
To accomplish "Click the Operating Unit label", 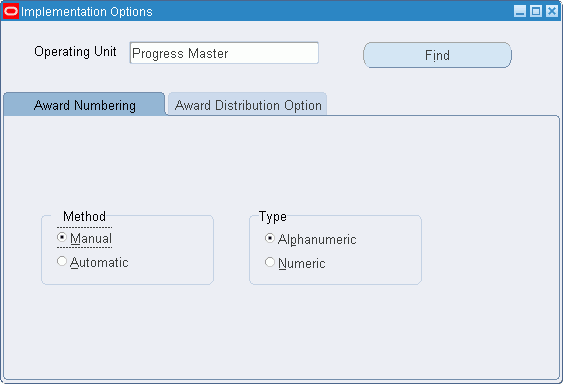I will [x=75, y=52].
